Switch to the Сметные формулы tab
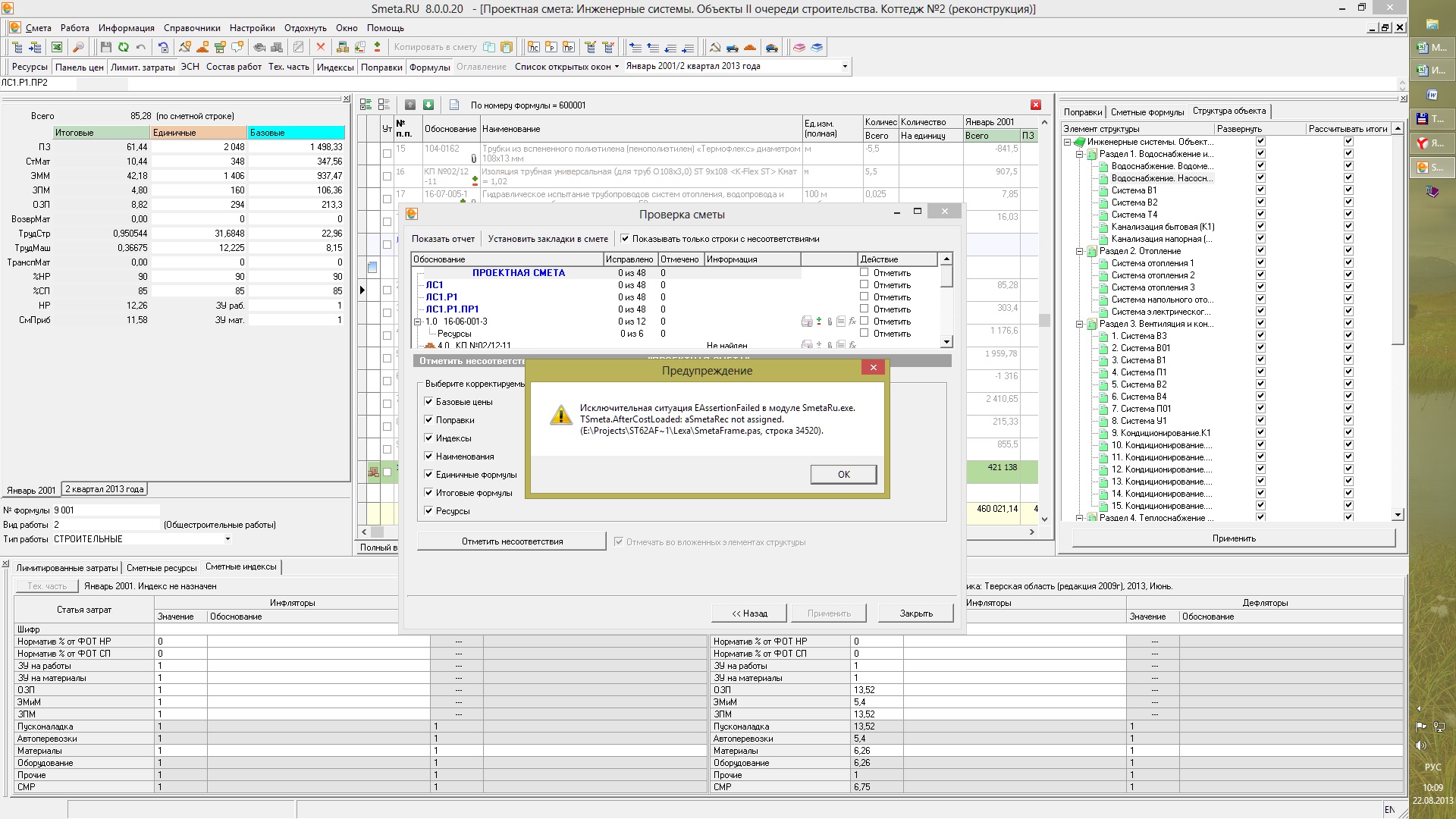Image resolution: width=1456 pixels, height=819 pixels. [1147, 112]
